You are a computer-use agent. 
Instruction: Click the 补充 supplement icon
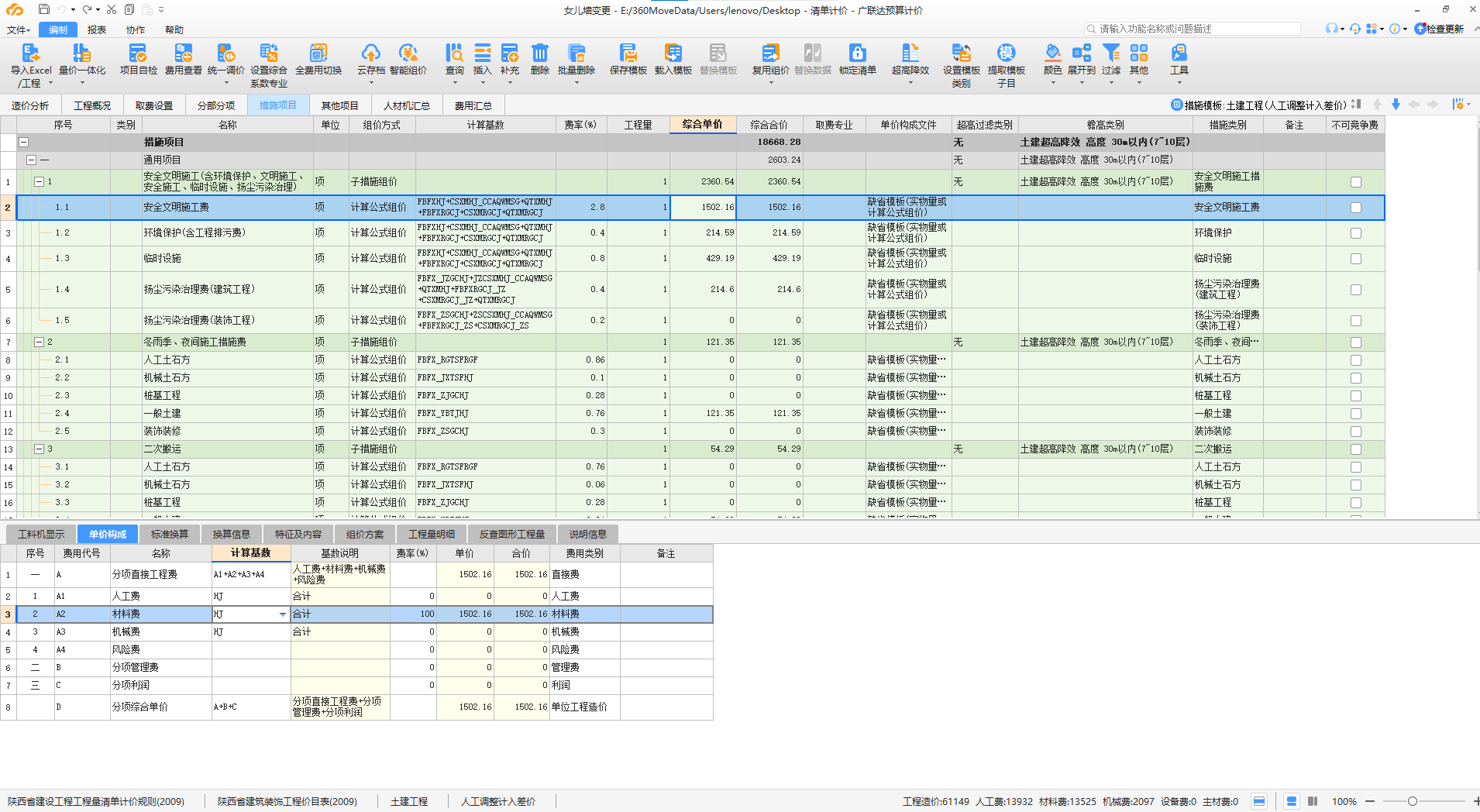click(x=510, y=53)
